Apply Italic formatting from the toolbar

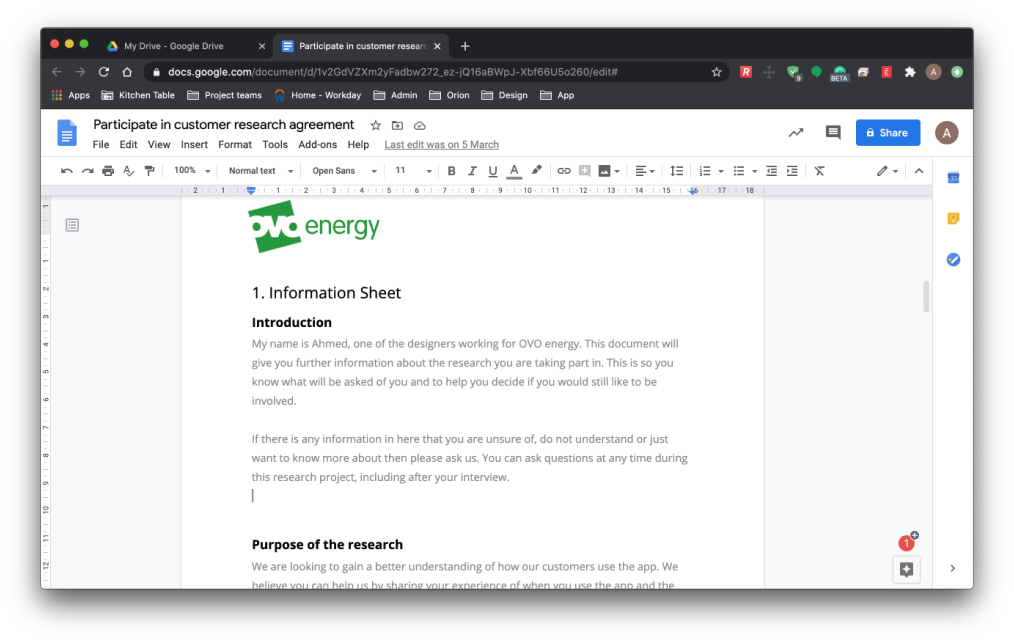472,170
